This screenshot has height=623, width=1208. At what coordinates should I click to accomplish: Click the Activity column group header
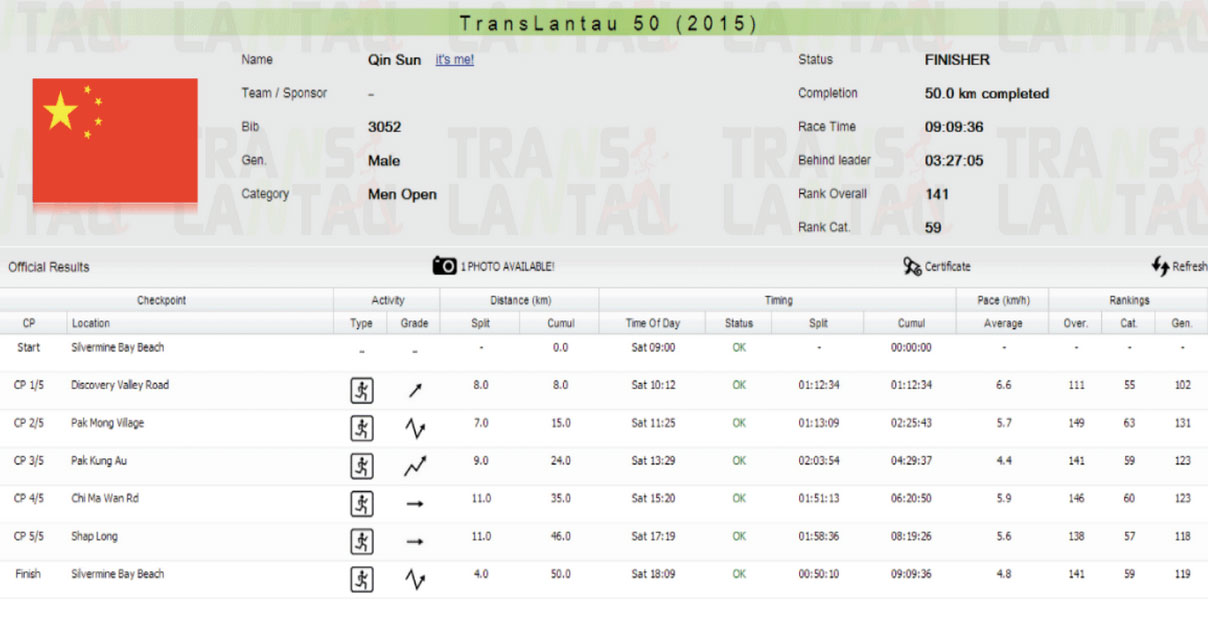(x=388, y=300)
